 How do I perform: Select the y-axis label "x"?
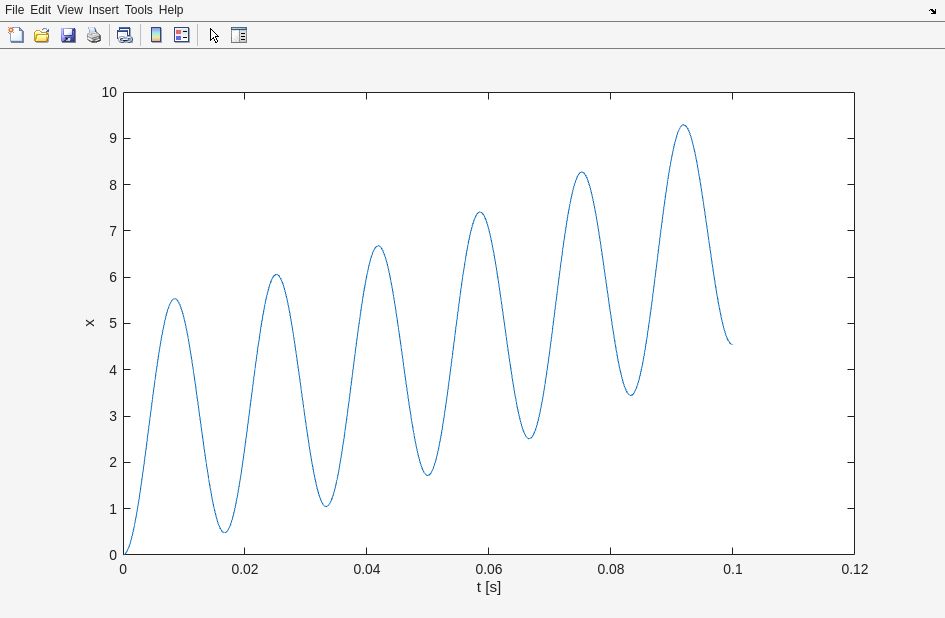89,323
